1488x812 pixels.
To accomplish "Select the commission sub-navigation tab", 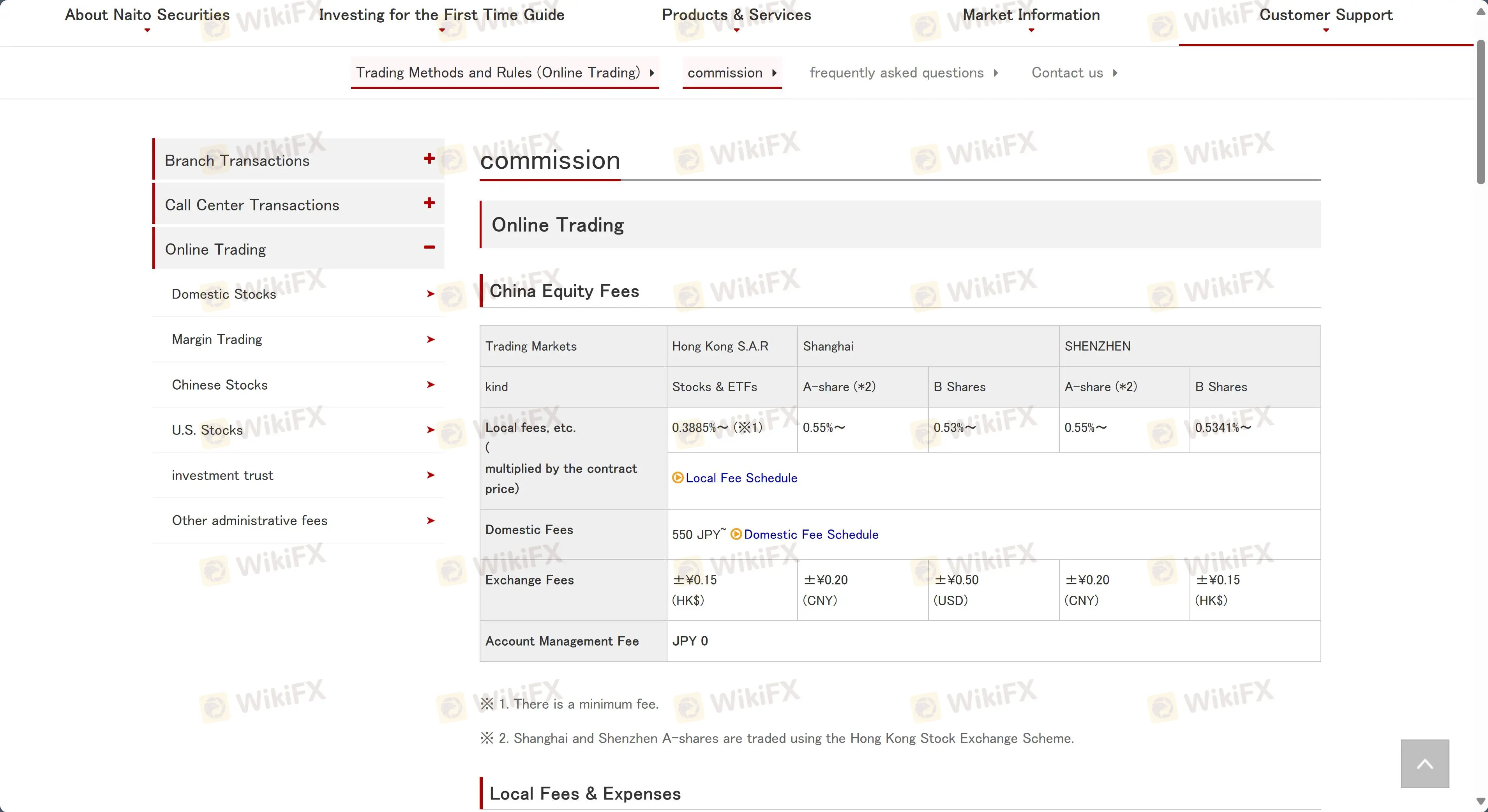I will [732, 73].
